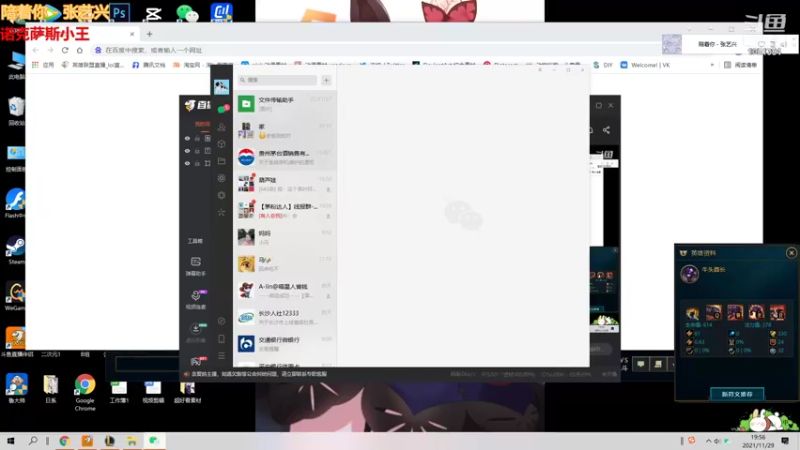Click share icon in streaming app
Viewport: 800px width, 450px height.
pyautogui.click(x=606, y=130)
